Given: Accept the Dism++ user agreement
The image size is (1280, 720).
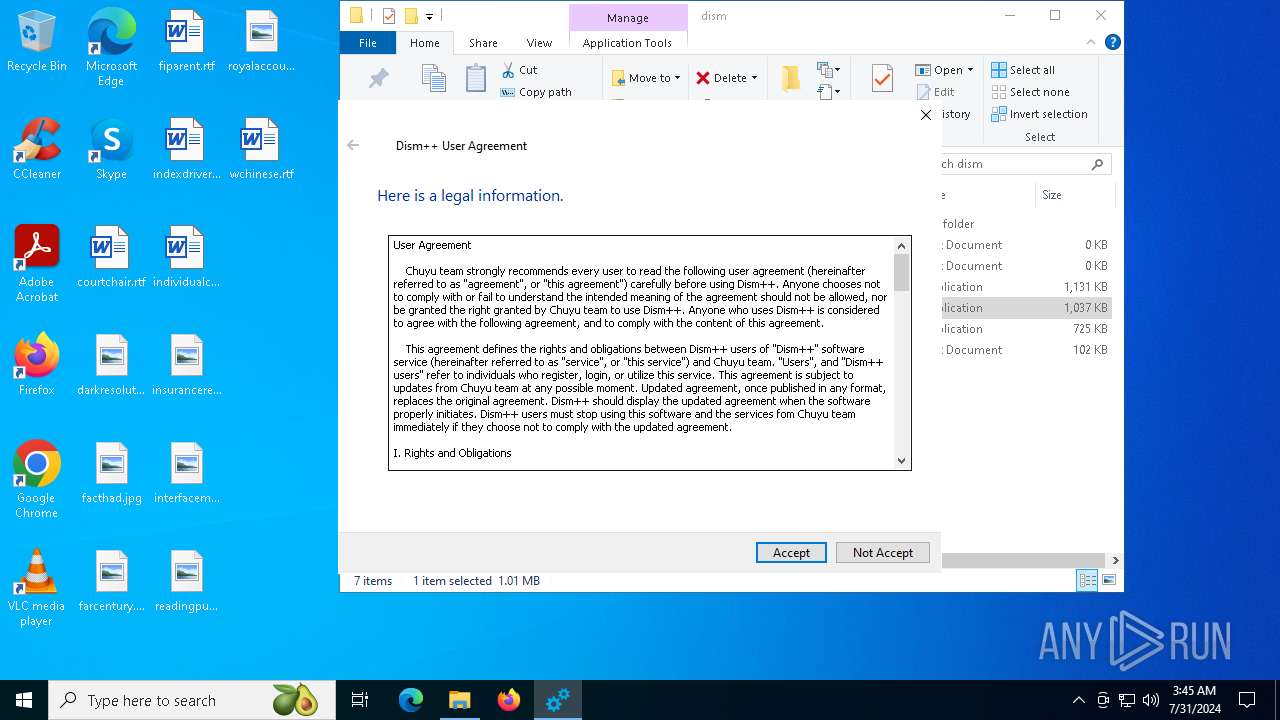Looking at the screenshot, I should pyautogui.click(x=791, y=552).
